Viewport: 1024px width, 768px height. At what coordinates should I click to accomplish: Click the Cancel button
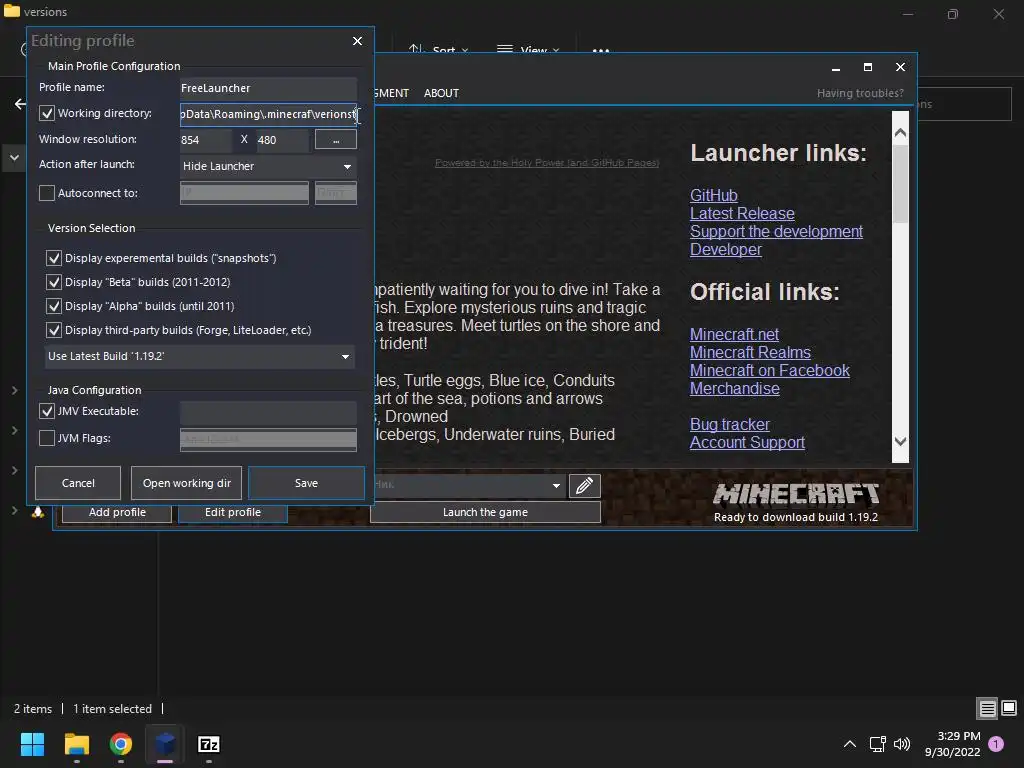pos(78,483)
